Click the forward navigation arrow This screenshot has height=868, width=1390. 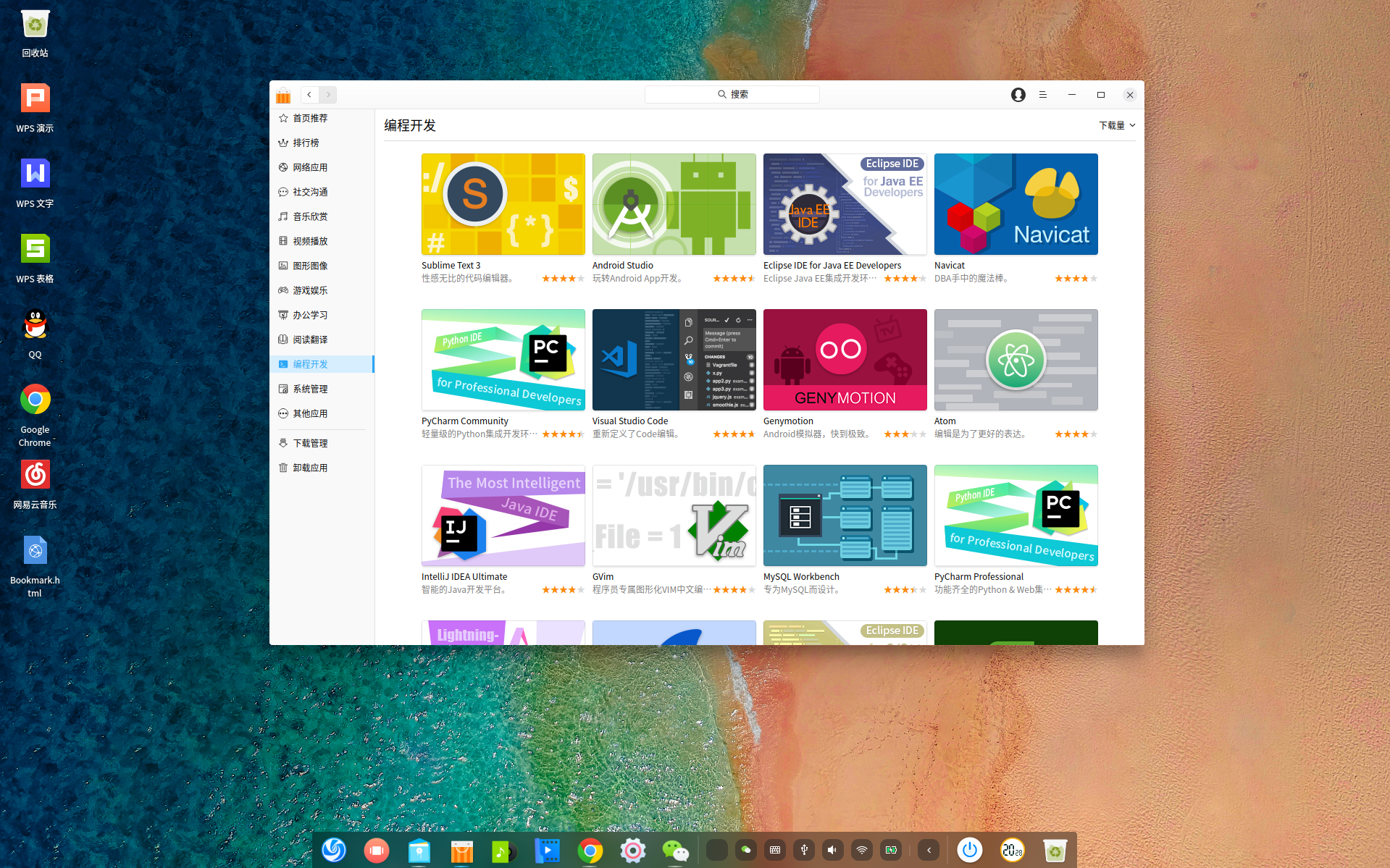(328, 95)
